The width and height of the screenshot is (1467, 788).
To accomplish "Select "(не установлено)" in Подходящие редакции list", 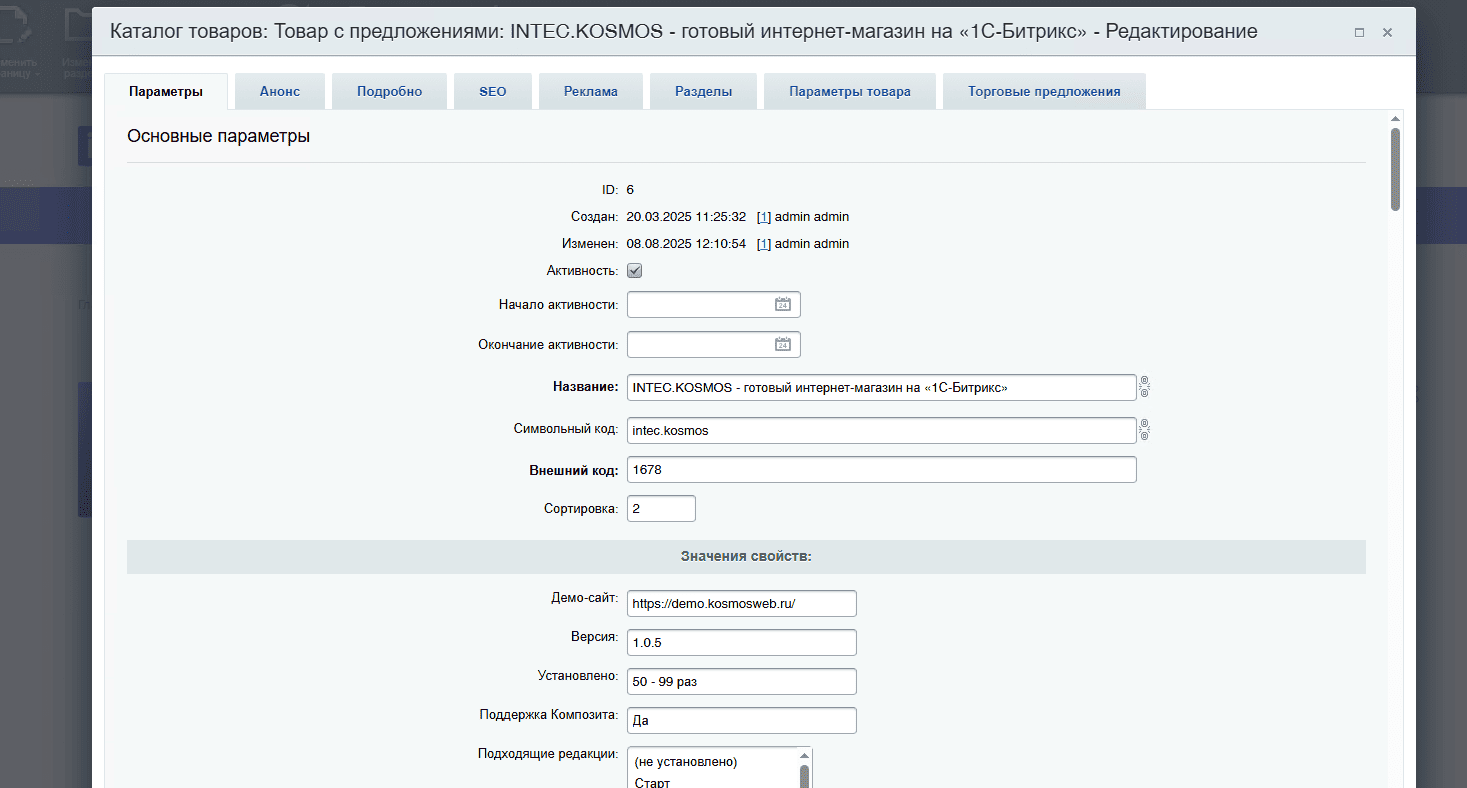I will [x=685, y=762].
